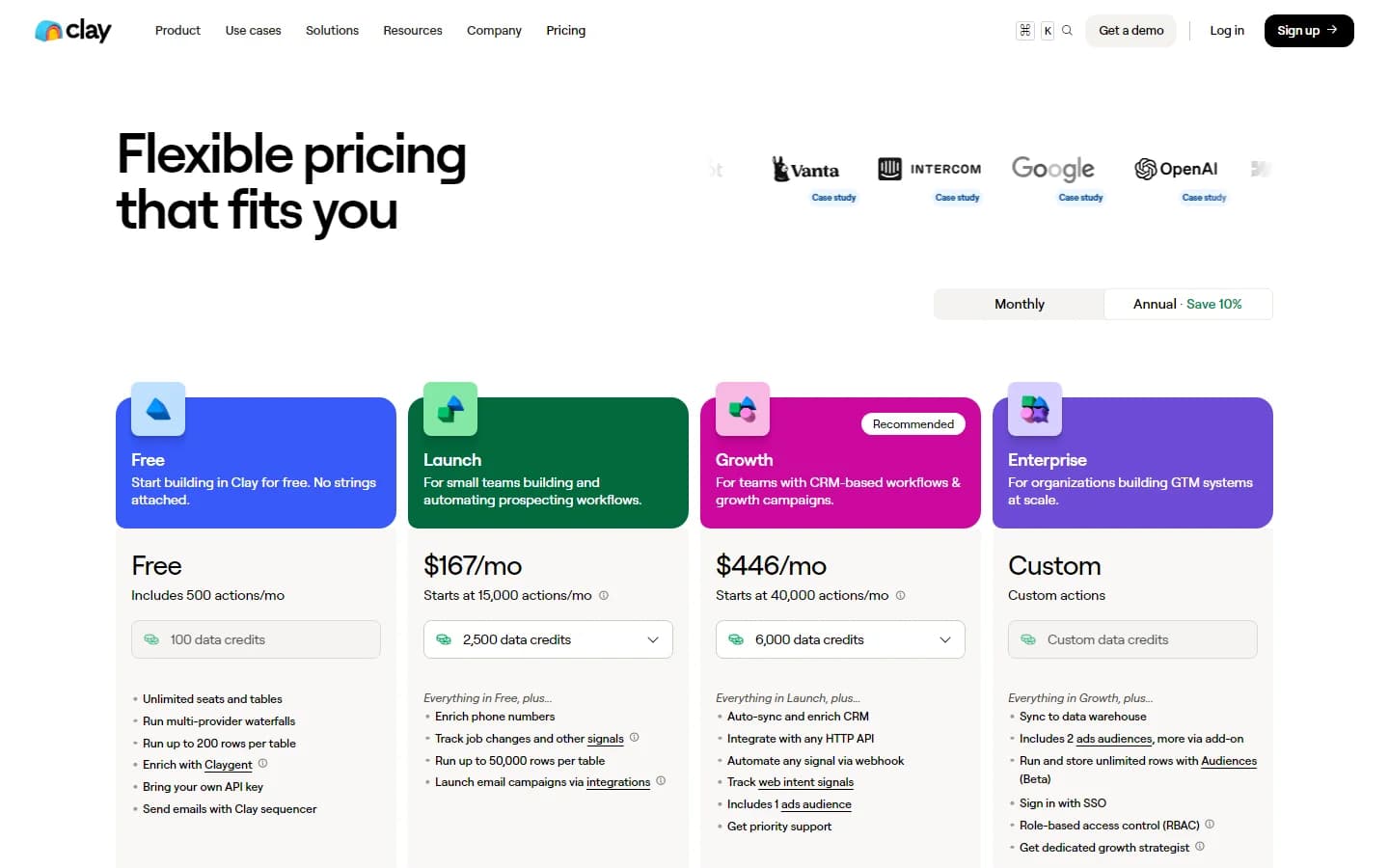
Task: Select Monthly billing
Action: click(x=1019, y=304)
